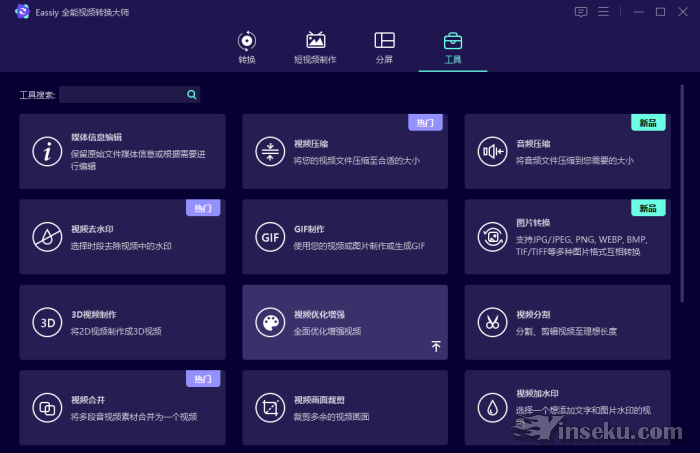Click the magnifier search button
Viewport: 700px width, 453px height.
click(x=192, y=95)
